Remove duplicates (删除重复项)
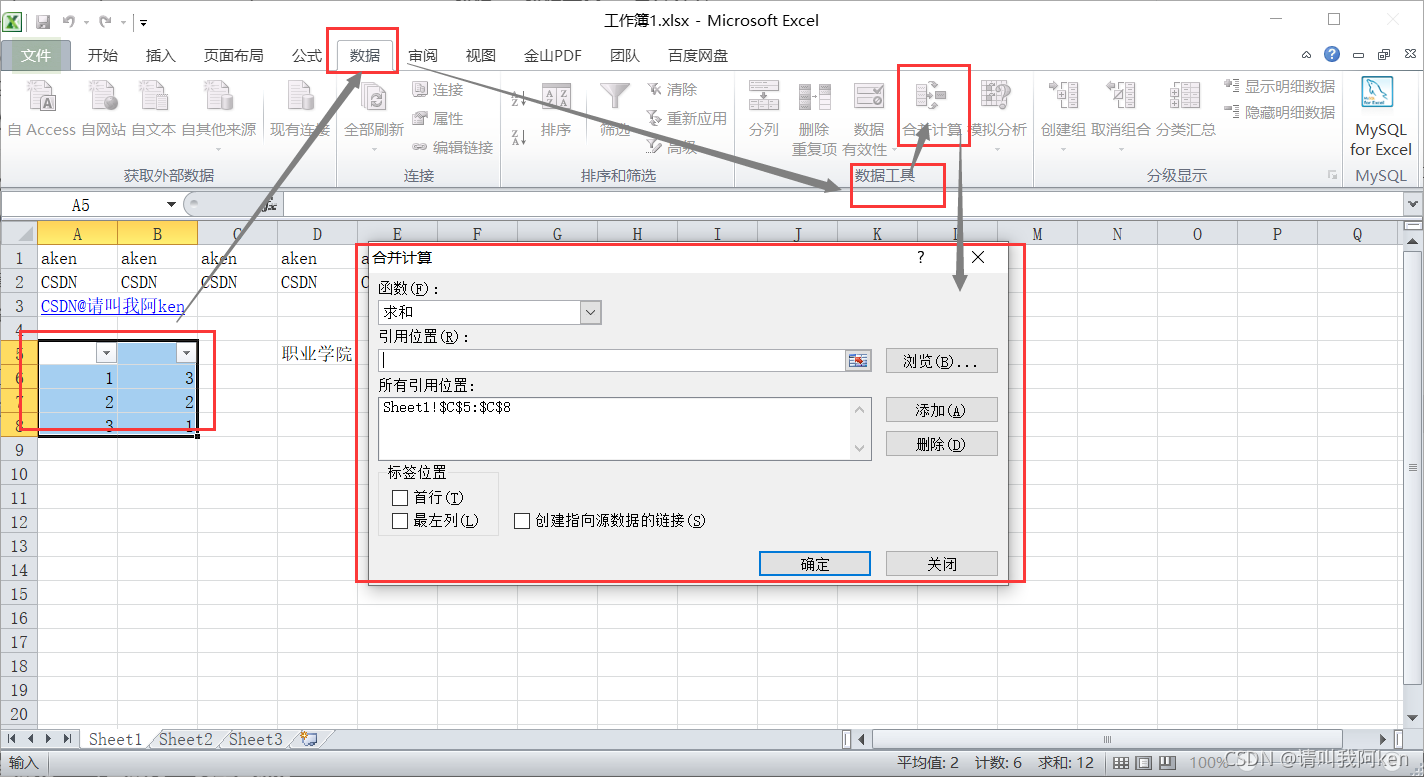 [x=814, y=118]
